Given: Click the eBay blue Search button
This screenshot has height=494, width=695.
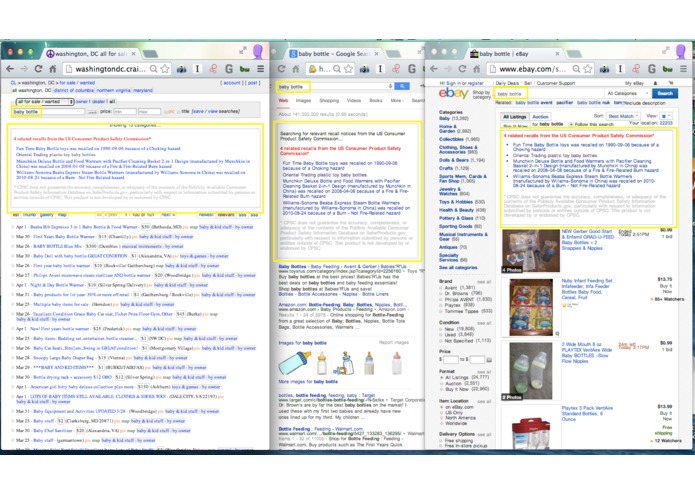Looking at the screenshot, I should click(x=665, y=93).
